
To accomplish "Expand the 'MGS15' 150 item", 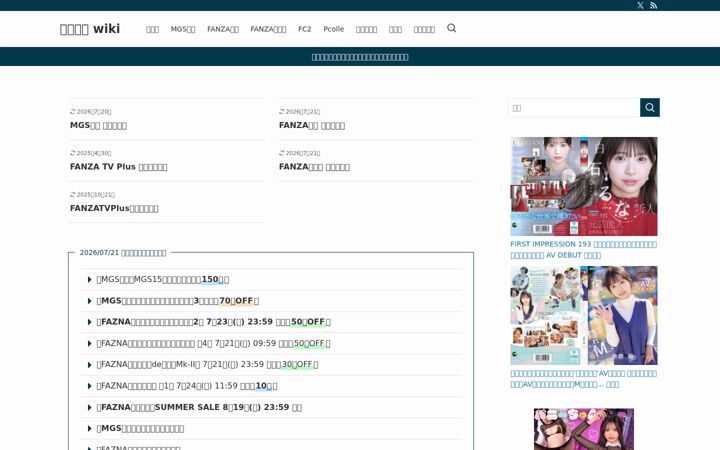I will pyautogui.click(x=271, y=279).
